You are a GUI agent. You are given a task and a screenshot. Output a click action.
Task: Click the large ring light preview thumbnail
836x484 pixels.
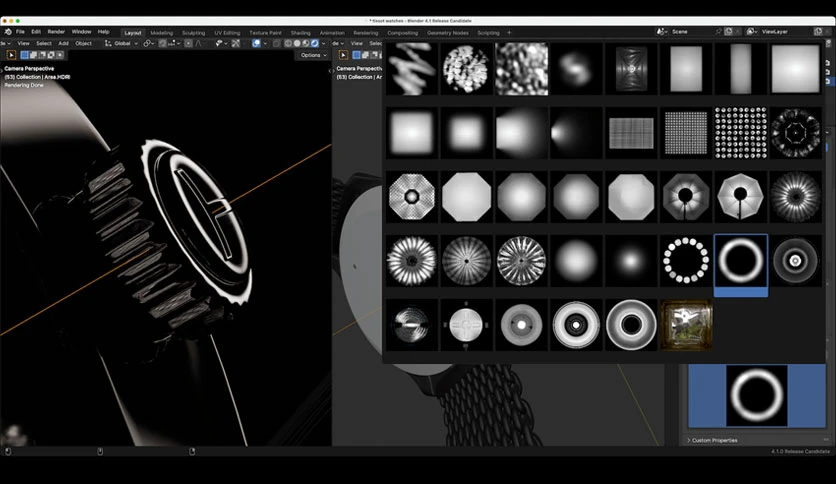pos(757,396)
